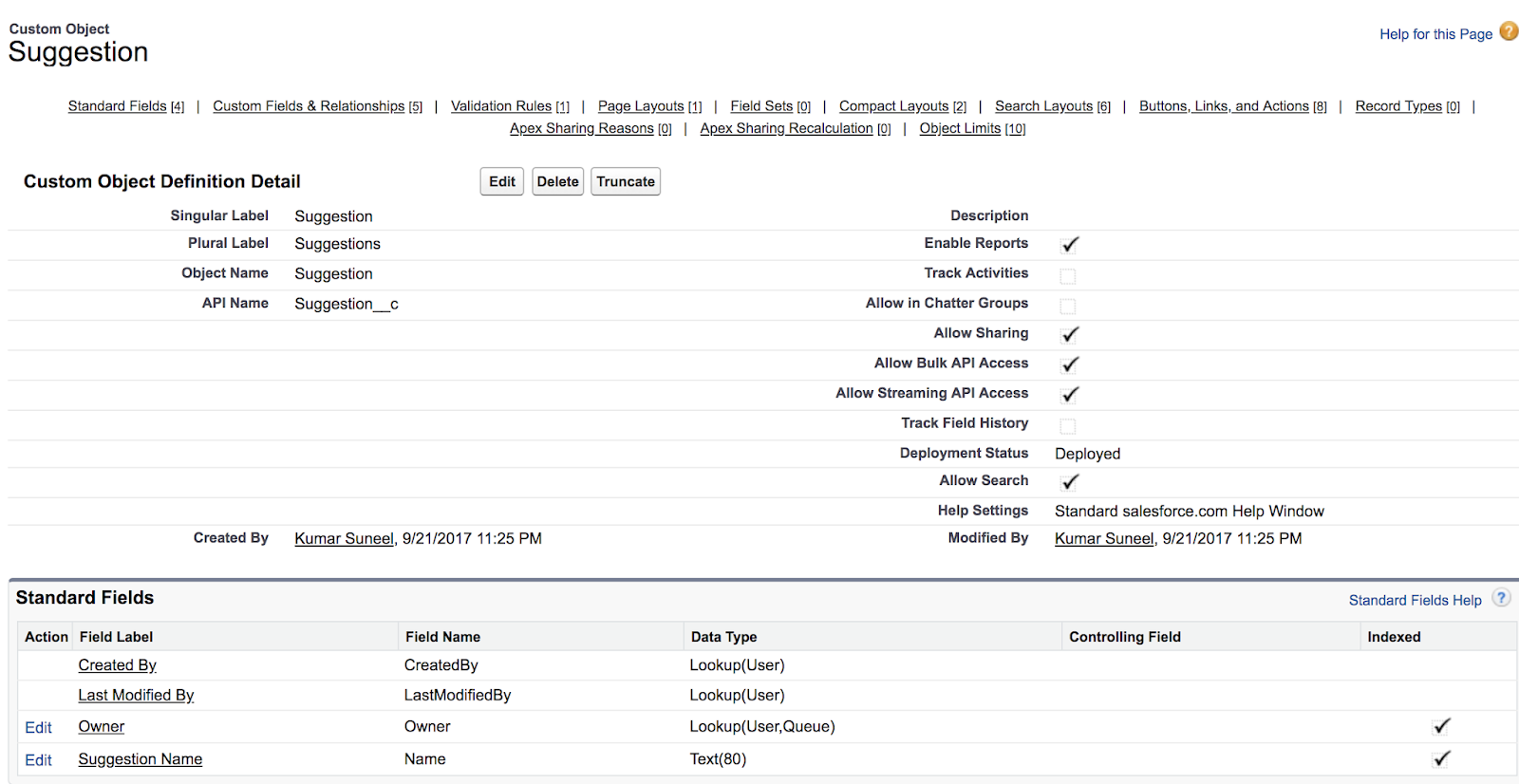Click the Text(80) data type cell

pos(719,758)
